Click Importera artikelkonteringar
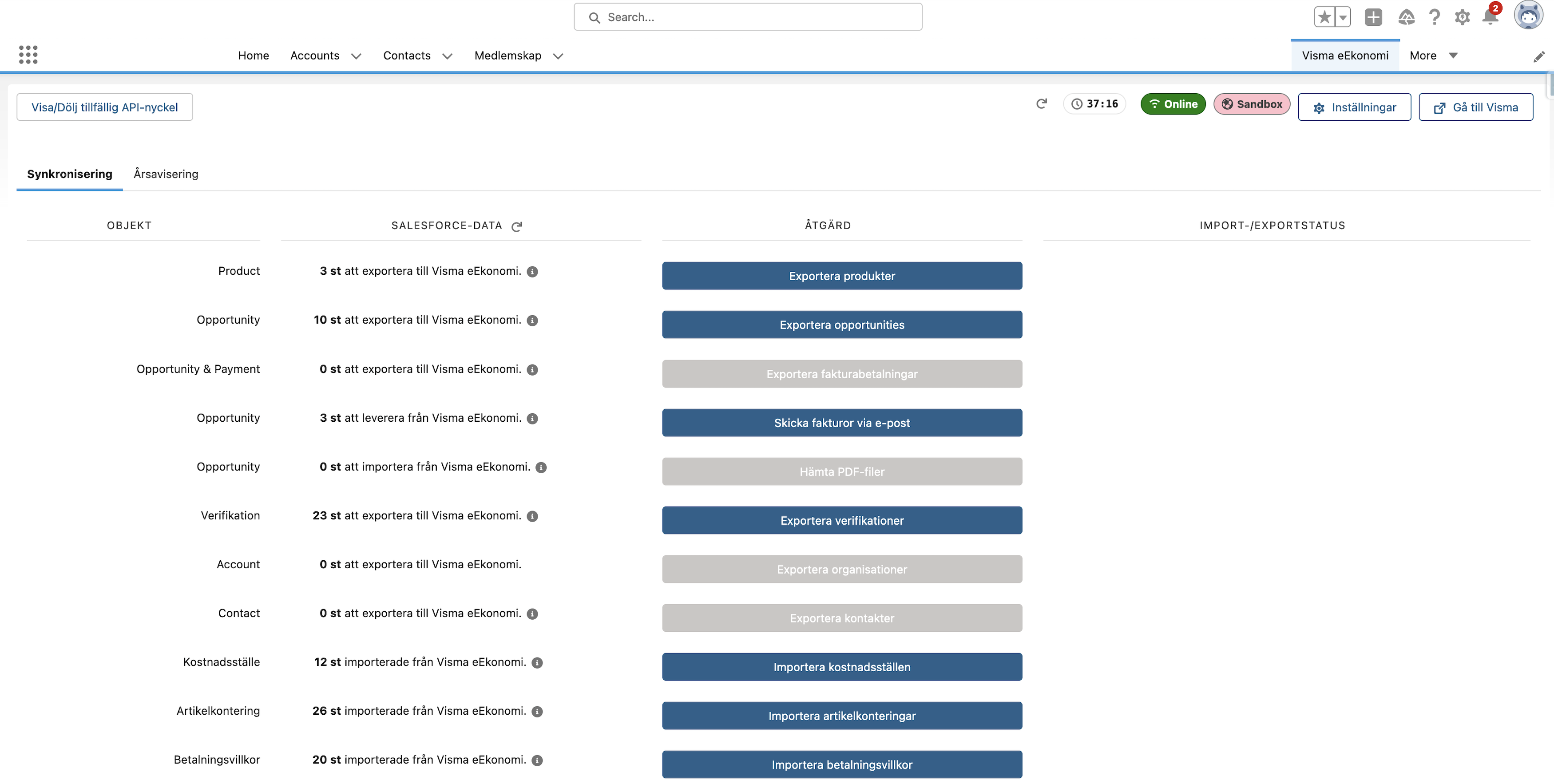 pos(841,716)
